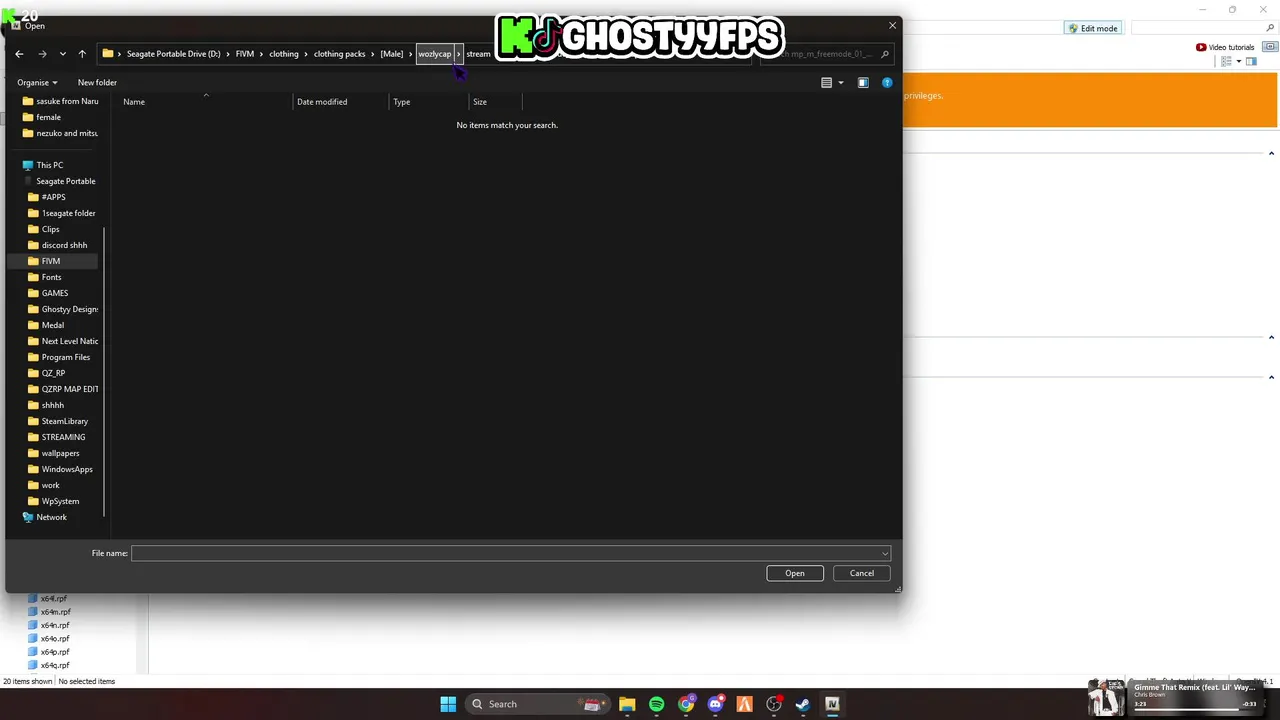The height and width of the screenshot is (720, 1280).
Task: Go back with the dialog's Back arrow
Action: 19,54
